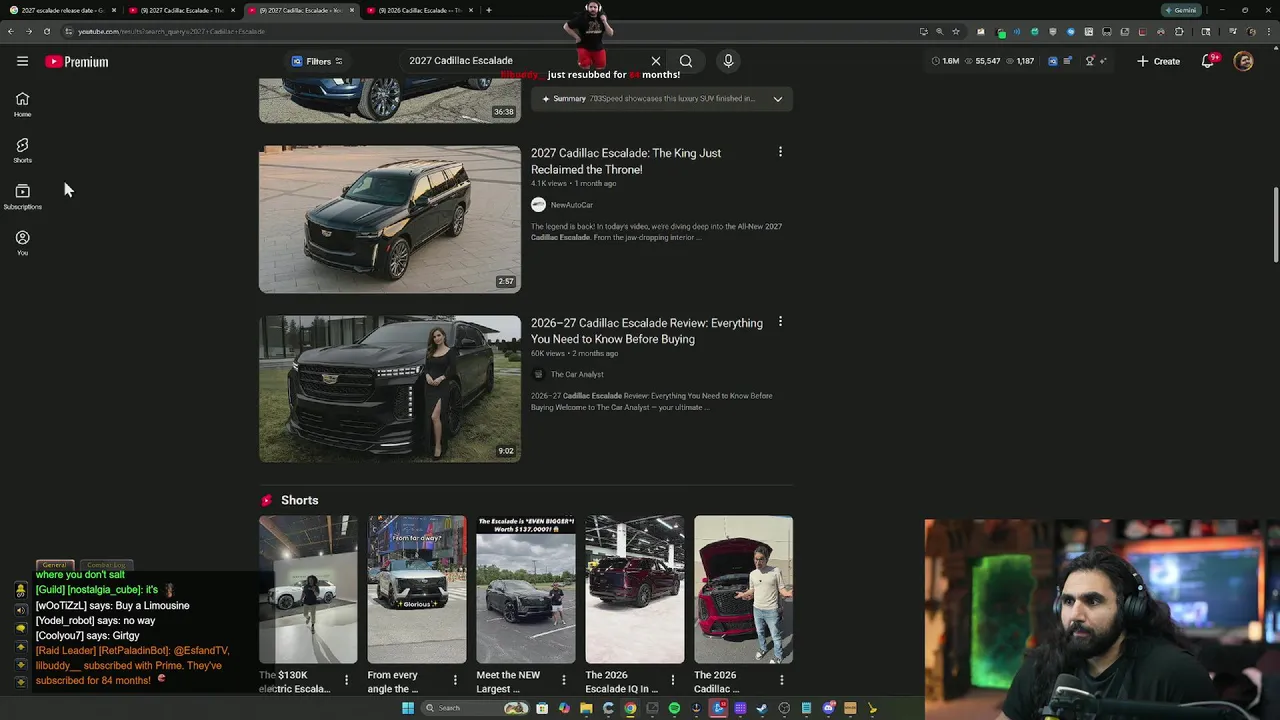The image size is (1280, 720).
Task: Go back in Chrome browser
Action: pyautogui.click(x=10, y=31)
